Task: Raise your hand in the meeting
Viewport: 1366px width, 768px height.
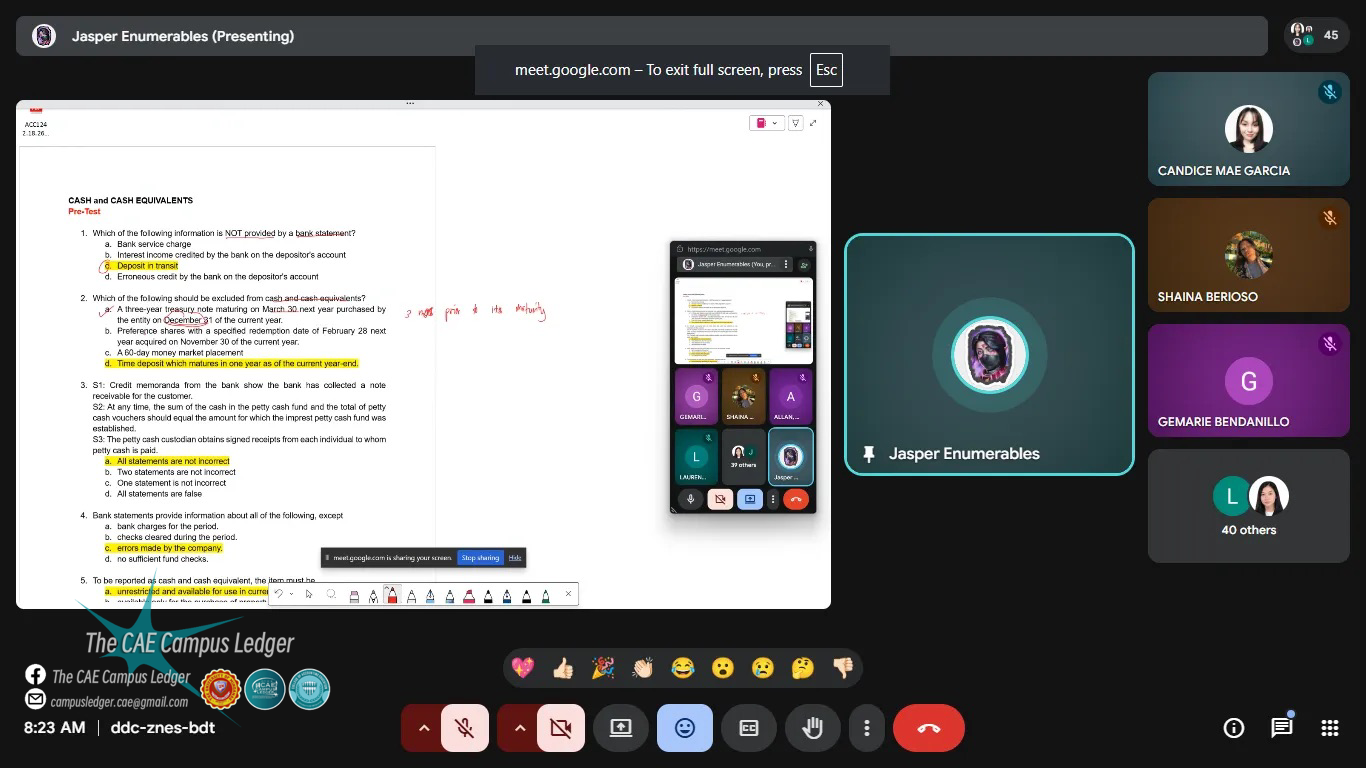Action: pyautogui.click(x=812, y=728)
